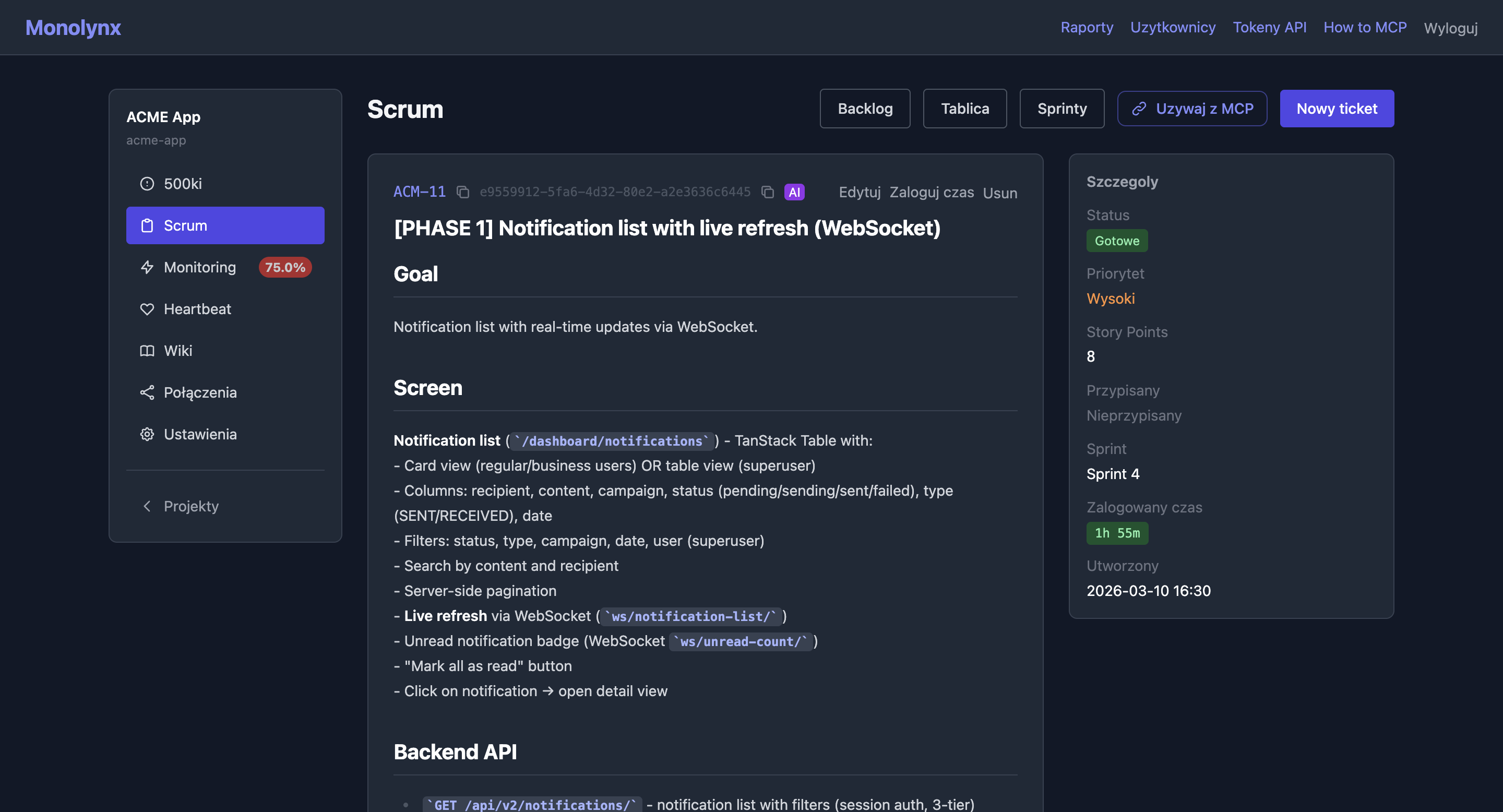
Task: Open the Wiki book icon
Action: pyautogui.click(x=147, y=351)
